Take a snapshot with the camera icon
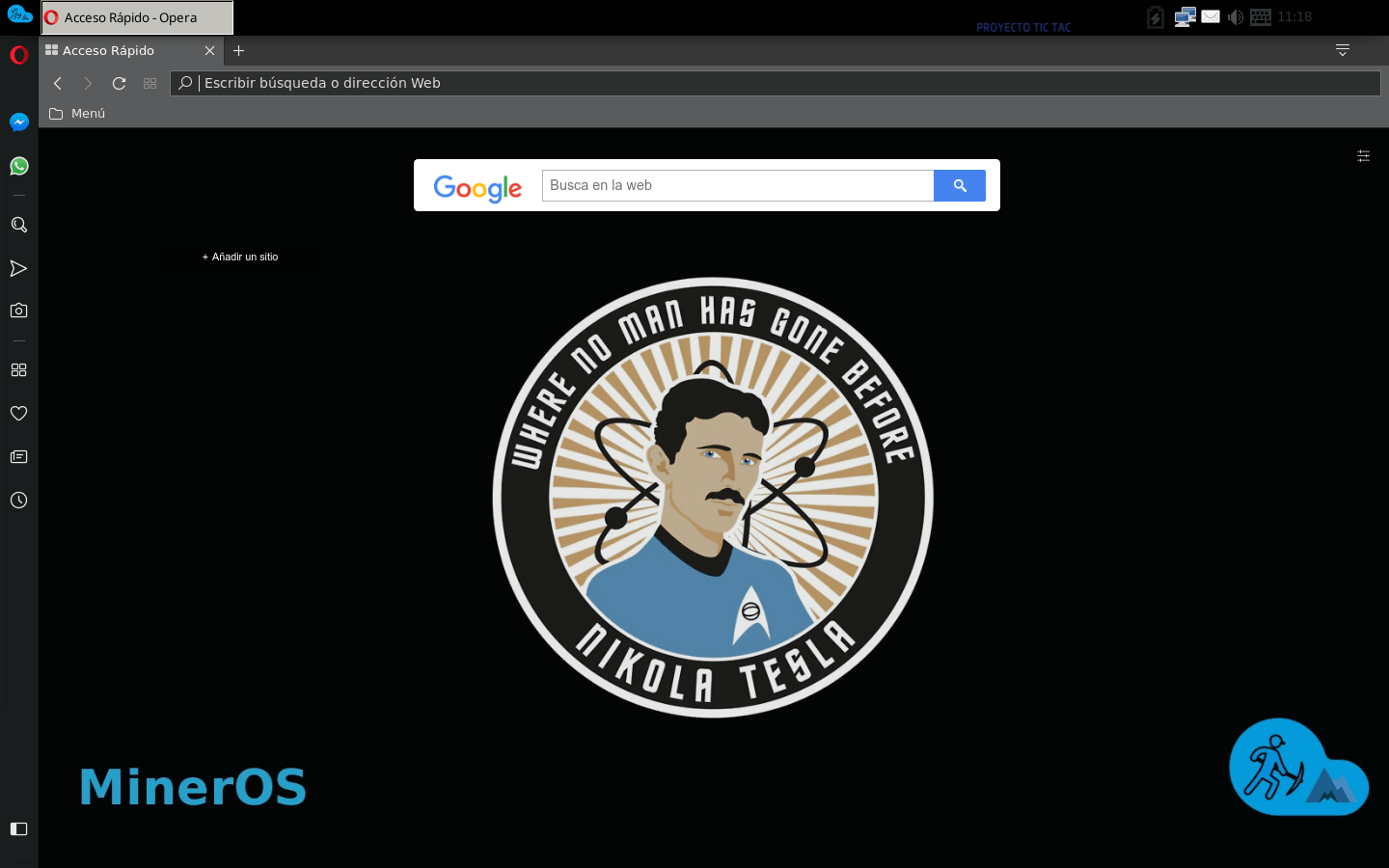Screen dimensions: 1389x868 18,311
